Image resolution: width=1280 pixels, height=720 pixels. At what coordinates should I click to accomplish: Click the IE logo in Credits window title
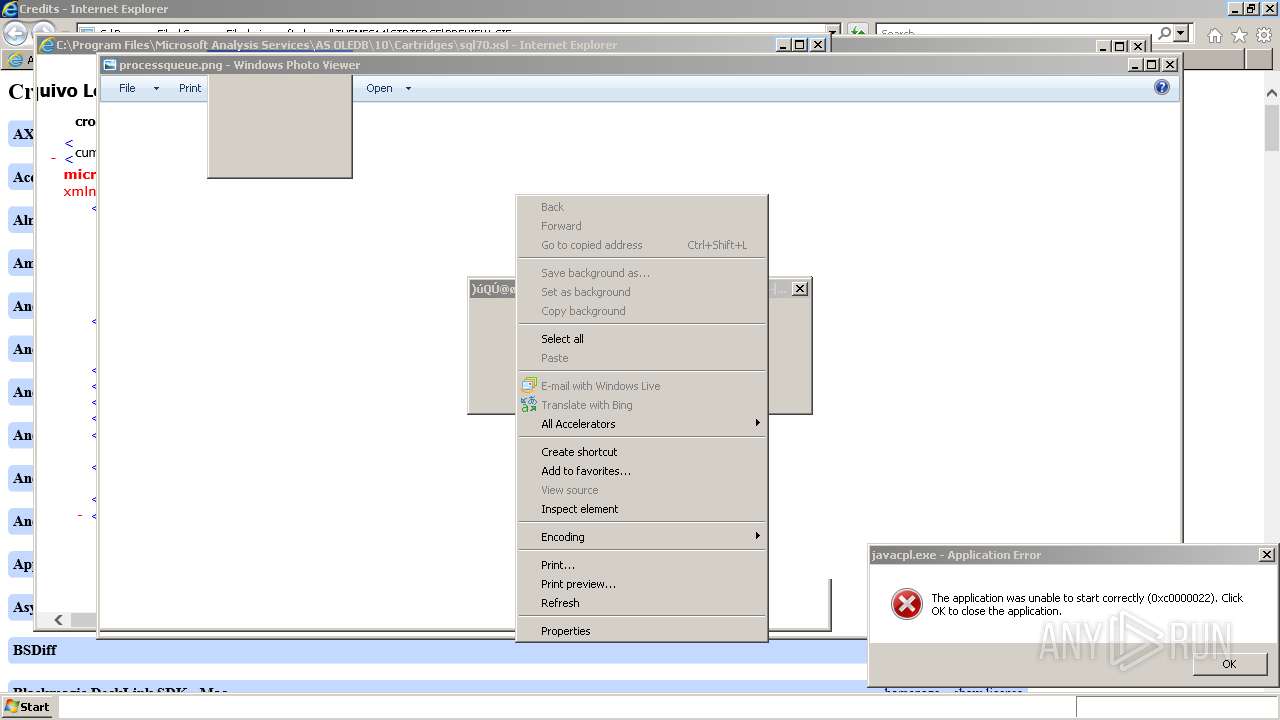pos(9,9)
